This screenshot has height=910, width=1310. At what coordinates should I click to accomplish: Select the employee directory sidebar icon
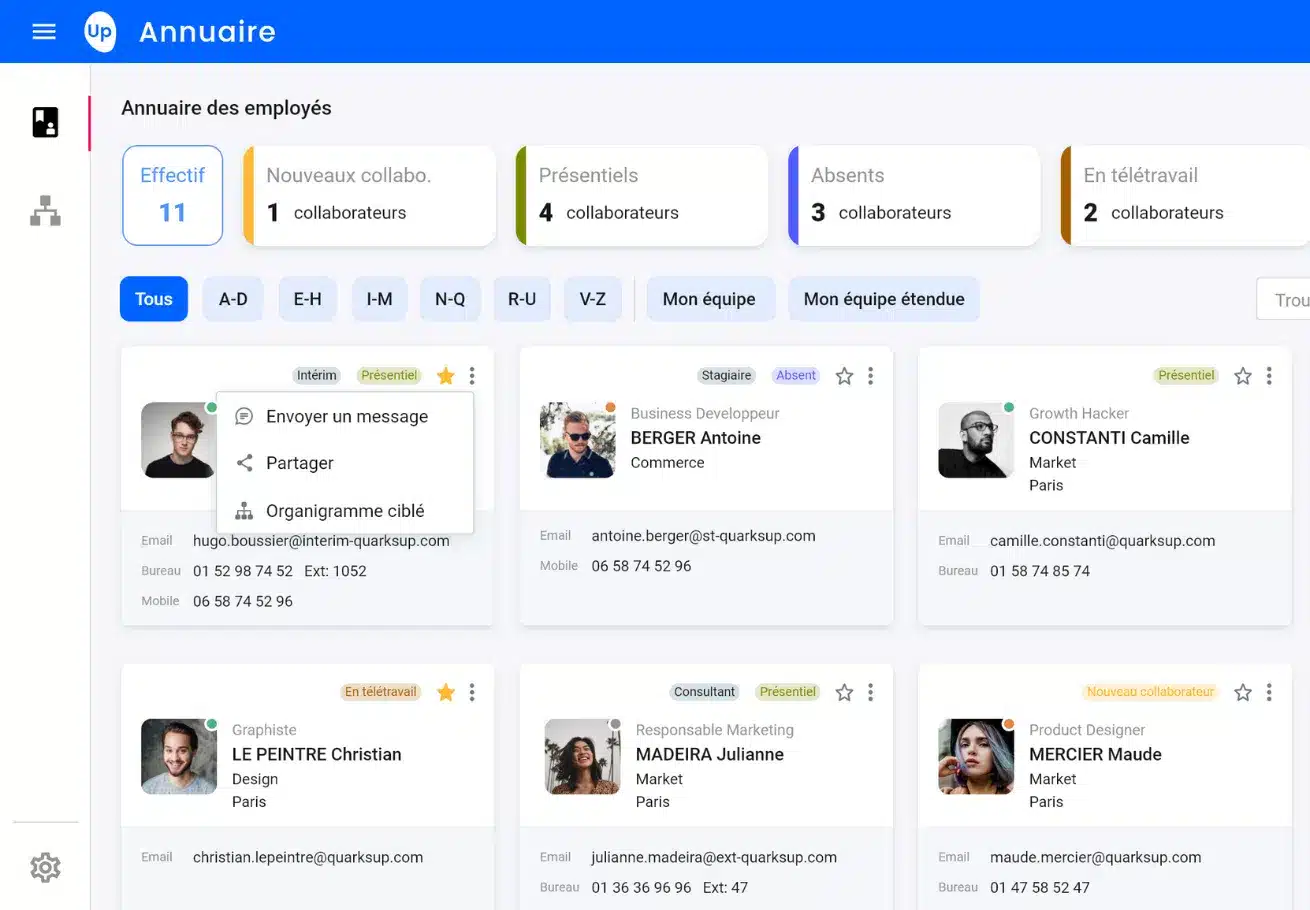[x=44, y=122]
